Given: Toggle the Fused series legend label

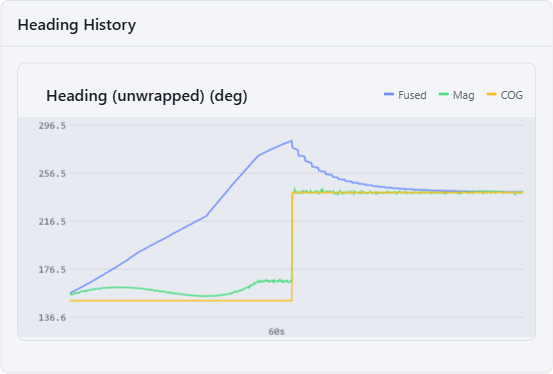Looking at the screenshot, I should [x=412, y=95].
